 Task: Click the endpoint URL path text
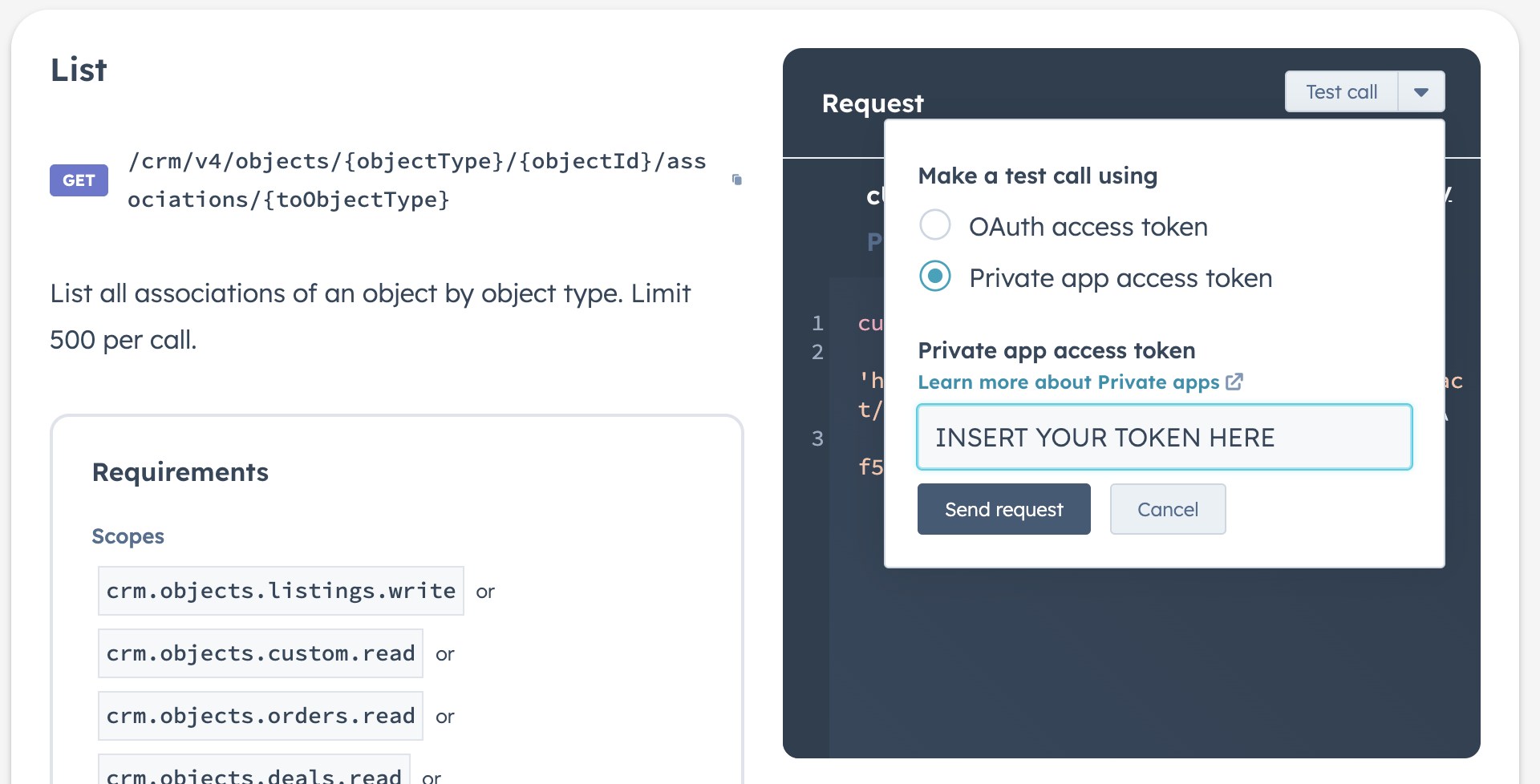pyautogui.click(x=416, y=180)
